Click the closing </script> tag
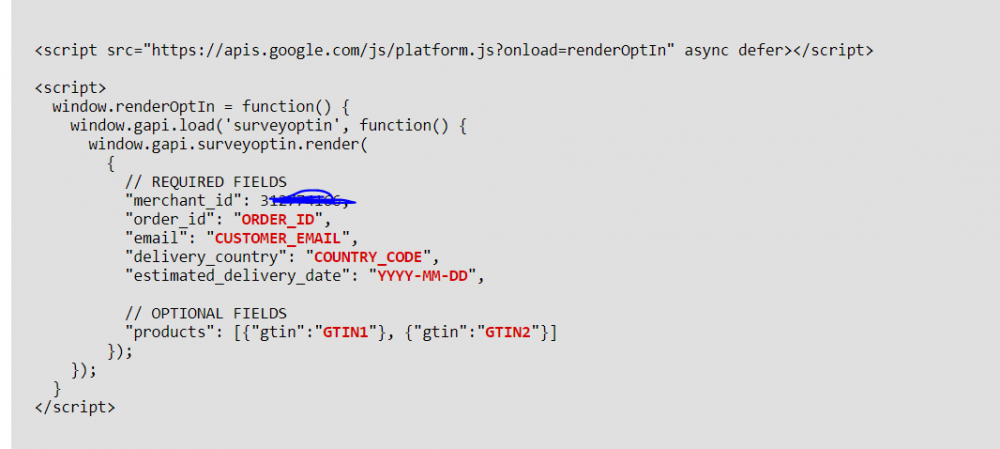This screenshot has width=1000, height=449. pyautogui.click(x=75, y=407)
